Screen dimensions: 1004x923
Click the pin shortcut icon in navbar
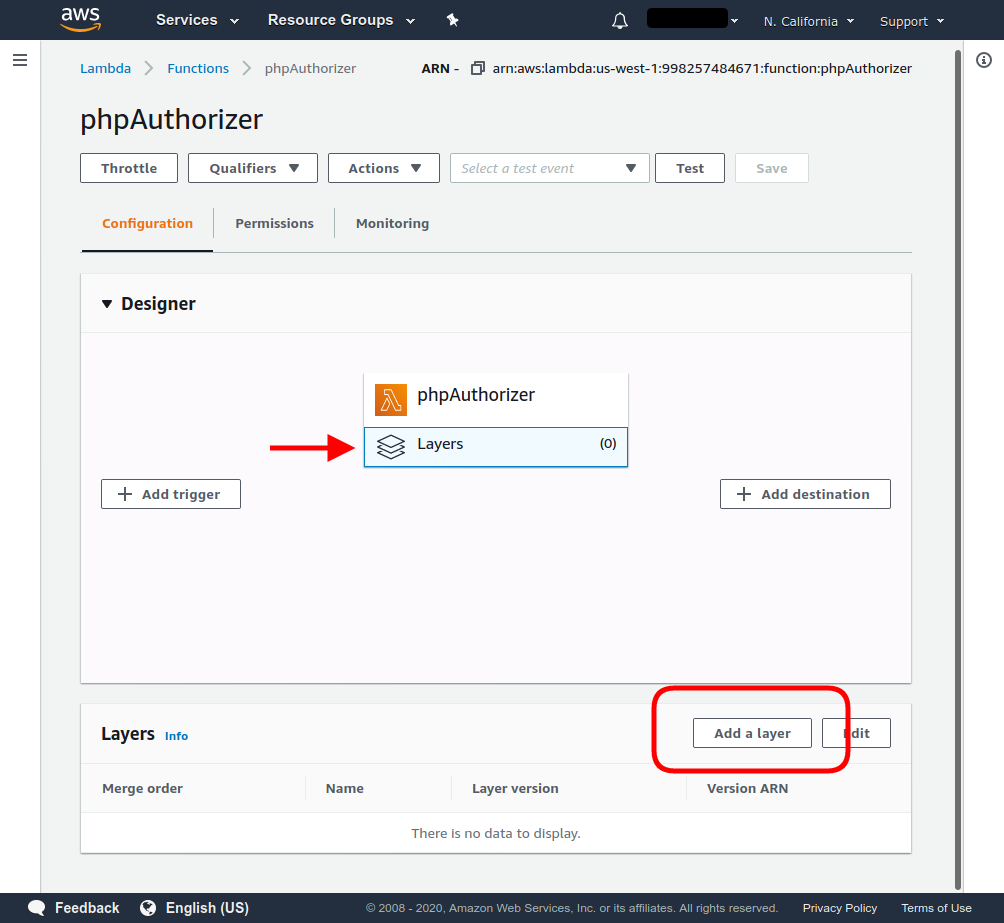pyautogui.click(x=453, y=20)
